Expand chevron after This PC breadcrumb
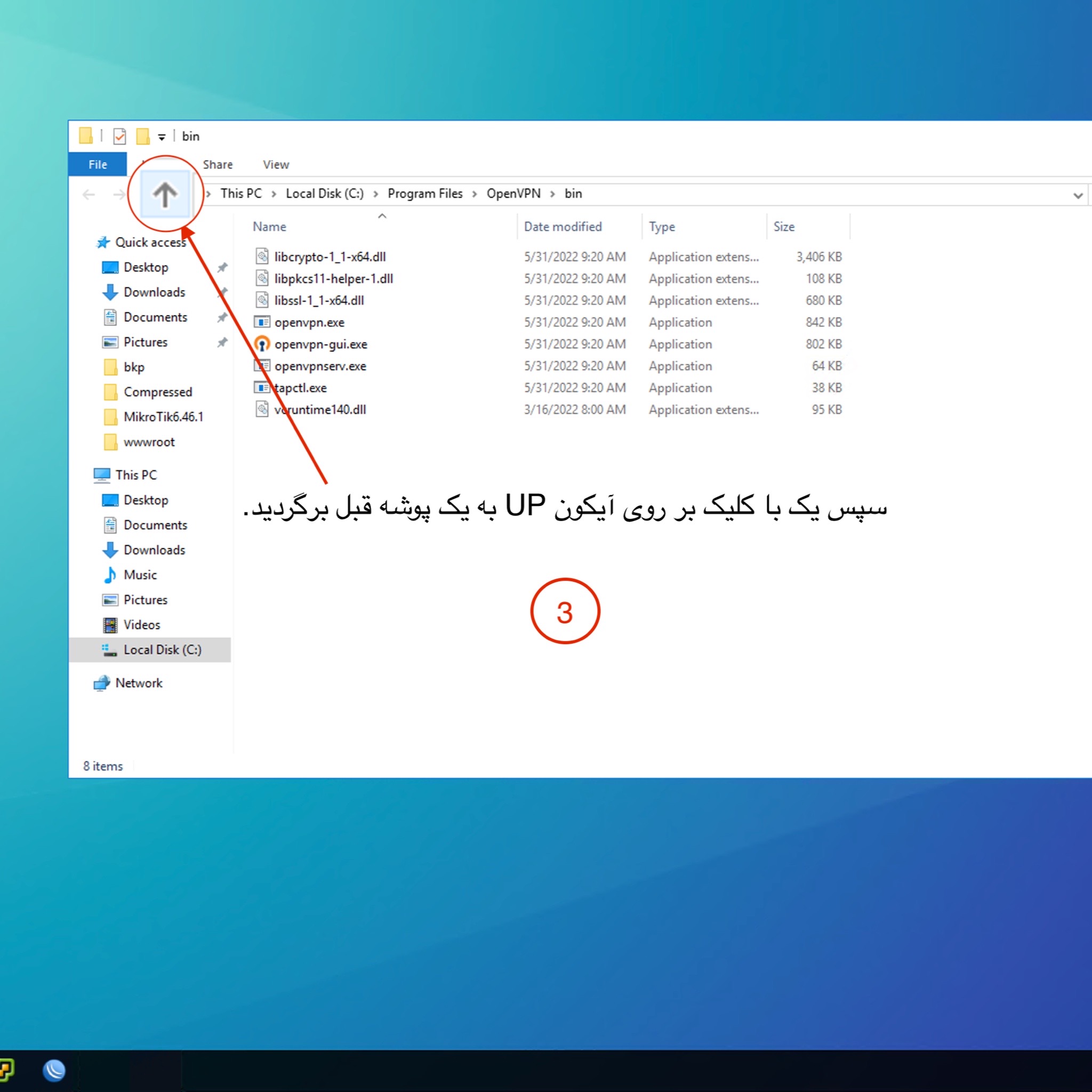Screen dimensions: 1092x1092 point(274,194)
